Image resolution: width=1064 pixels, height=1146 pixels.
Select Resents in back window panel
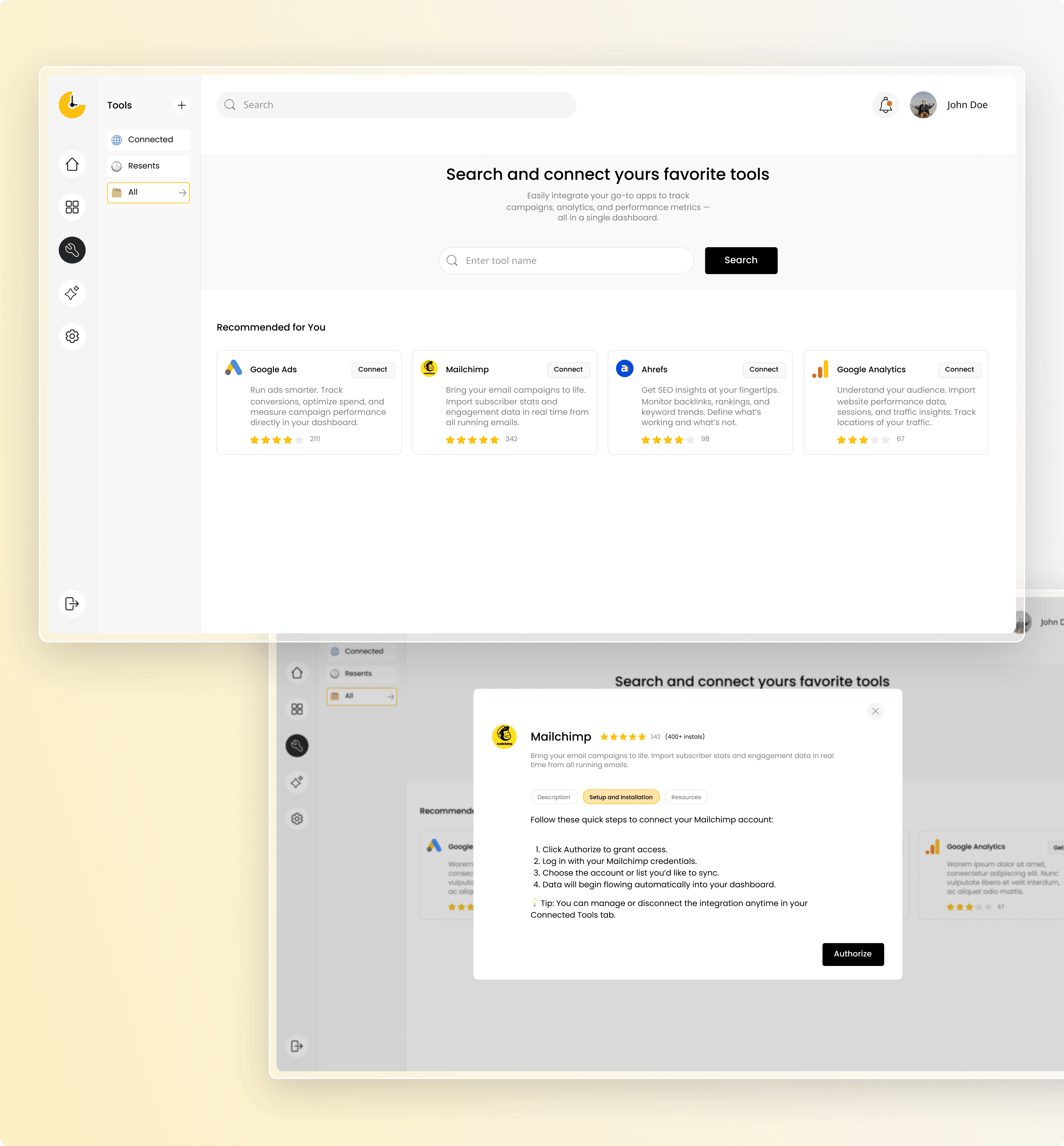[362, 674]
